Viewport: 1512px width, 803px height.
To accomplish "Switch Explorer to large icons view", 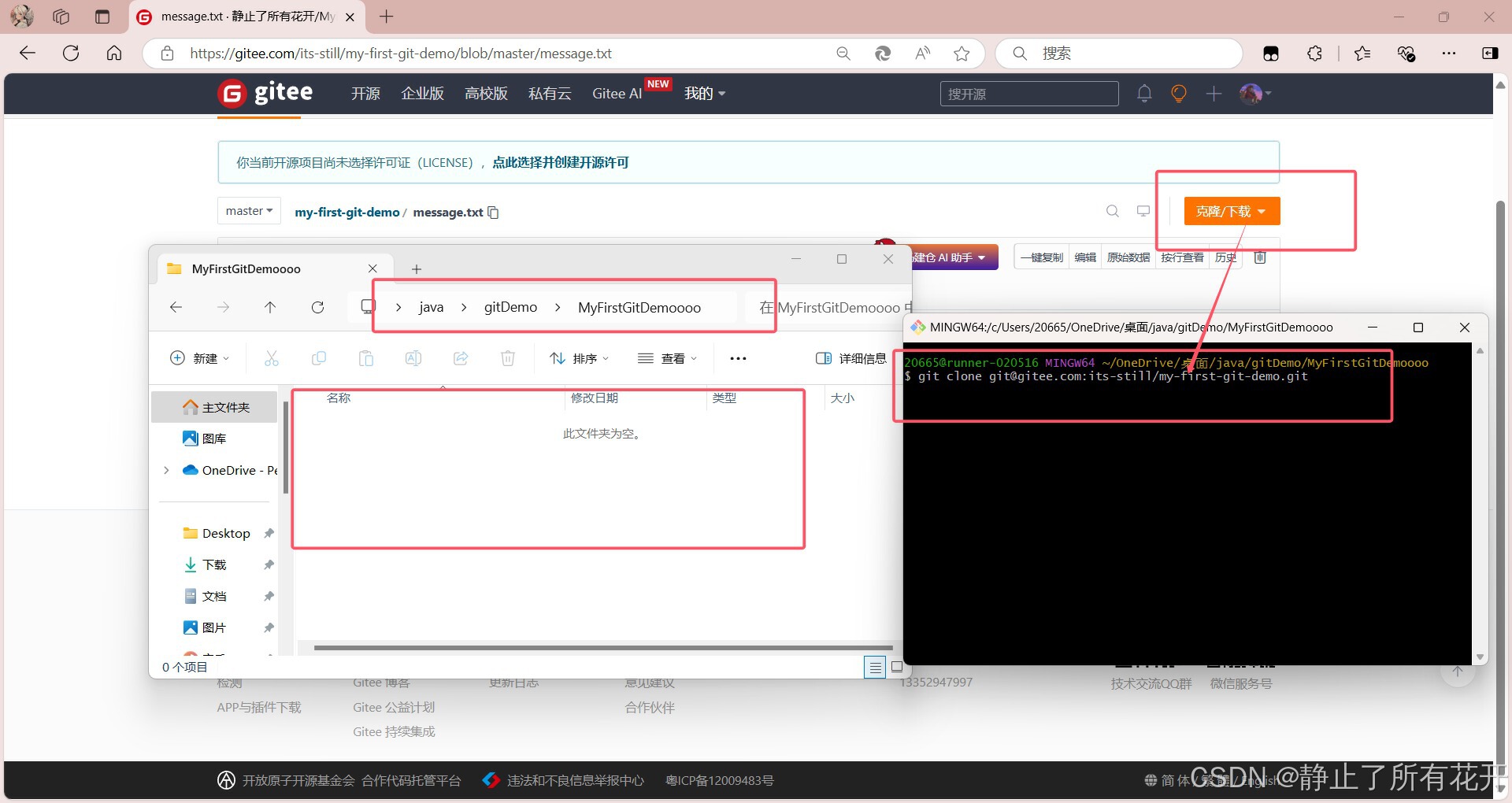I will [896, 667].
